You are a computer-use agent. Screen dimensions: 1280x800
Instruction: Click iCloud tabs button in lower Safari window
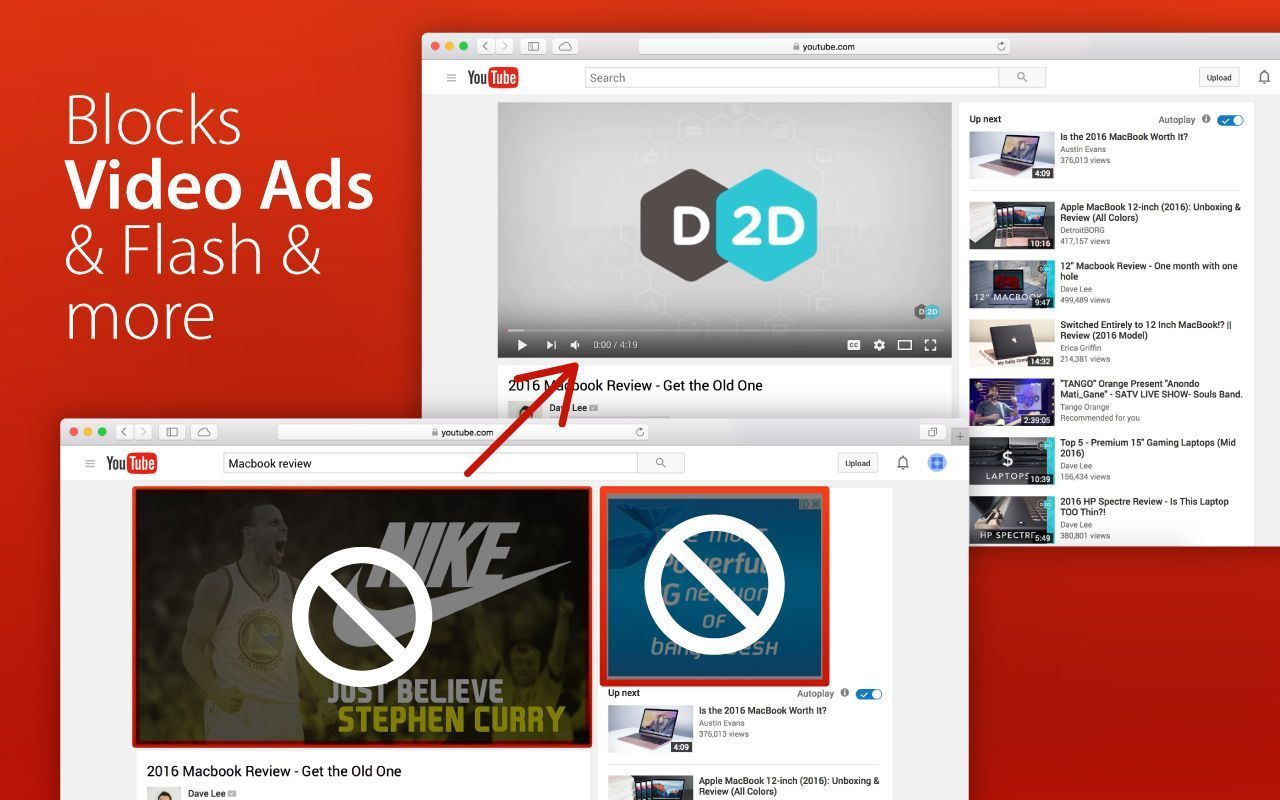[204, 432]
